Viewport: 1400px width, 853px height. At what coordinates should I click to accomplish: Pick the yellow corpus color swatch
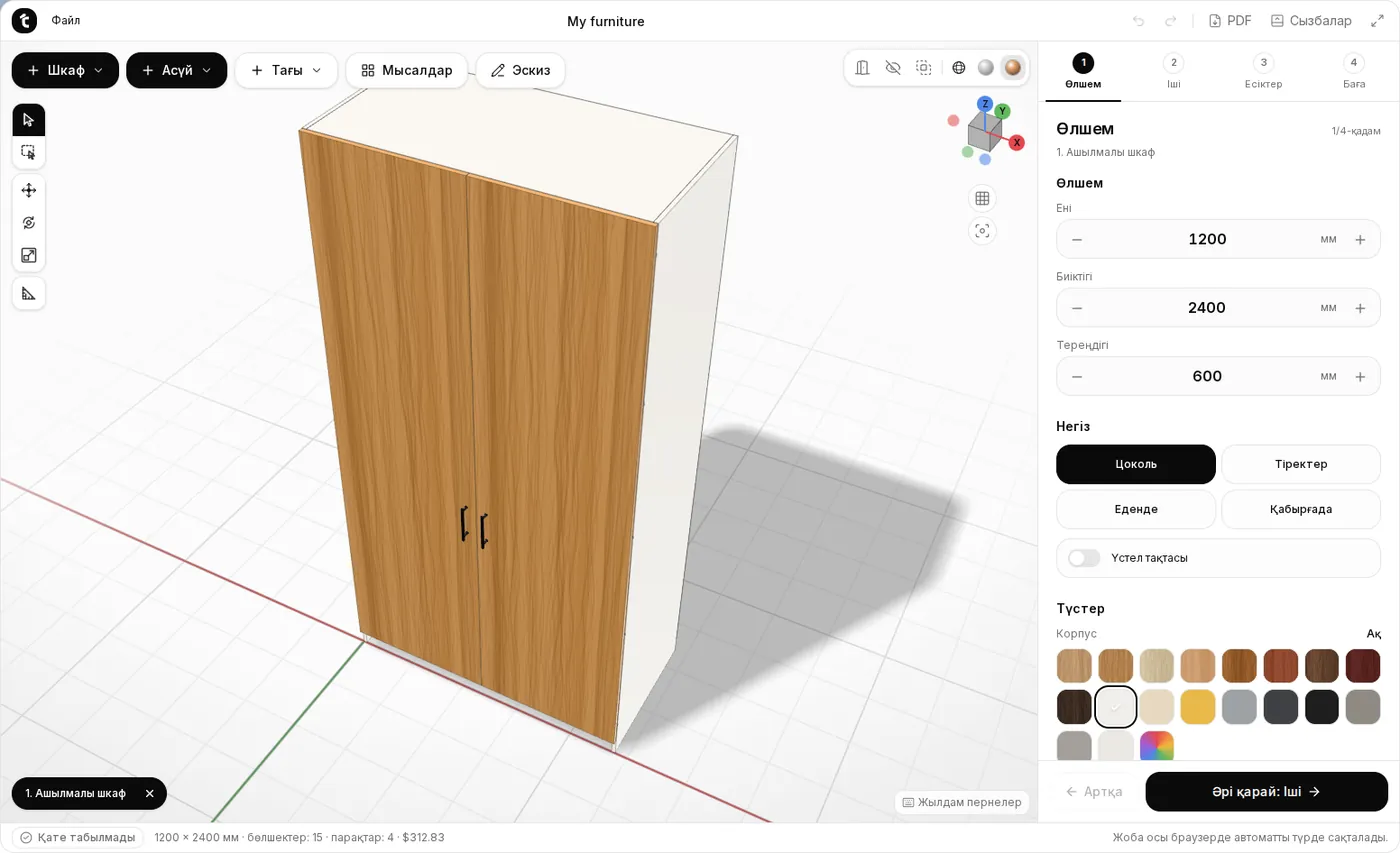point(1198,707)
